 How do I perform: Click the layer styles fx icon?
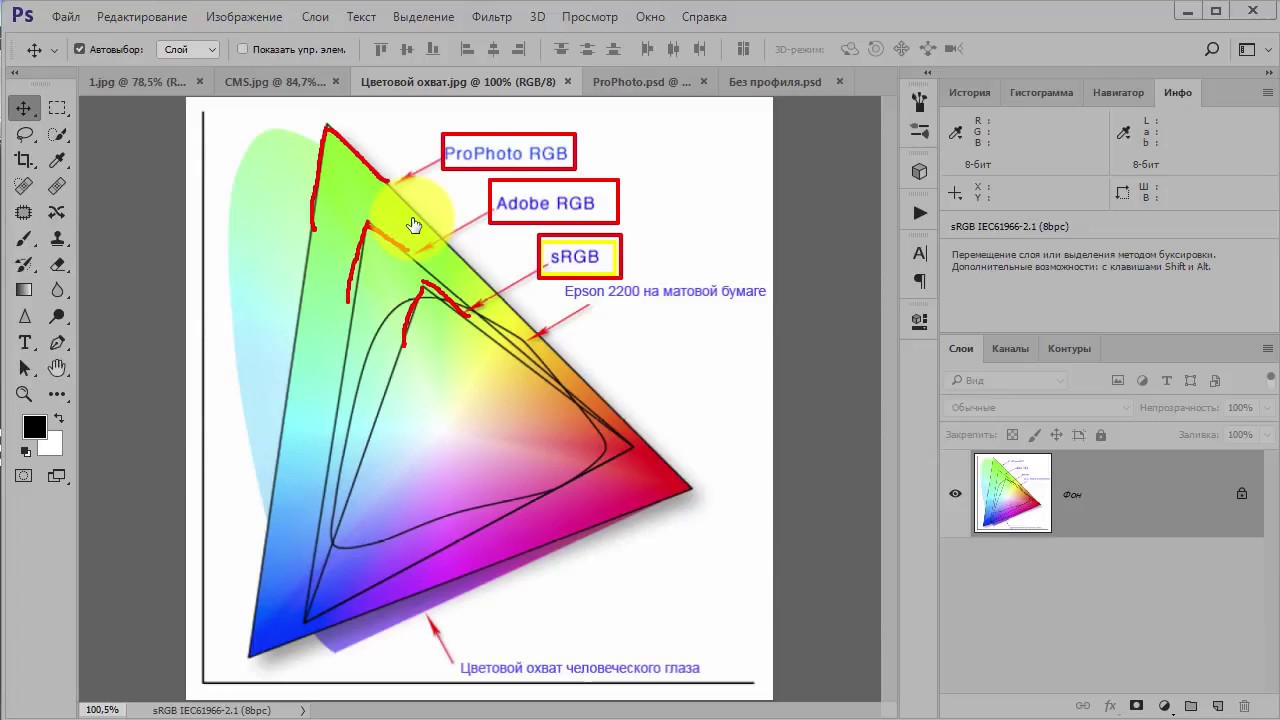[1110, 706]
